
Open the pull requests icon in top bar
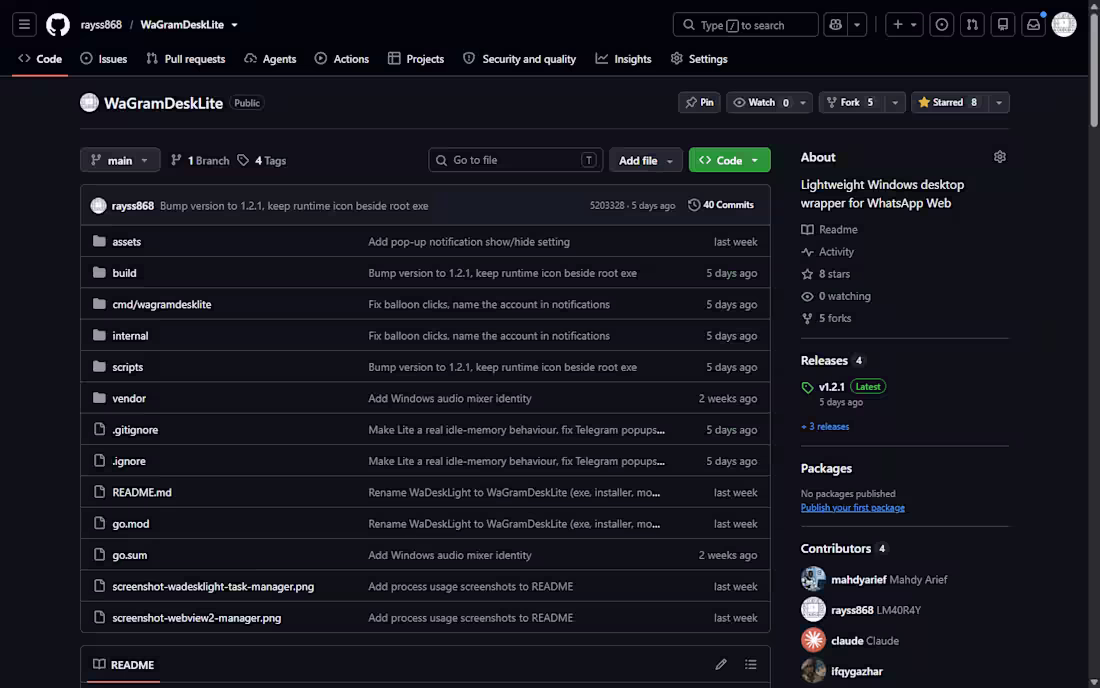click(x=972, y=25)
